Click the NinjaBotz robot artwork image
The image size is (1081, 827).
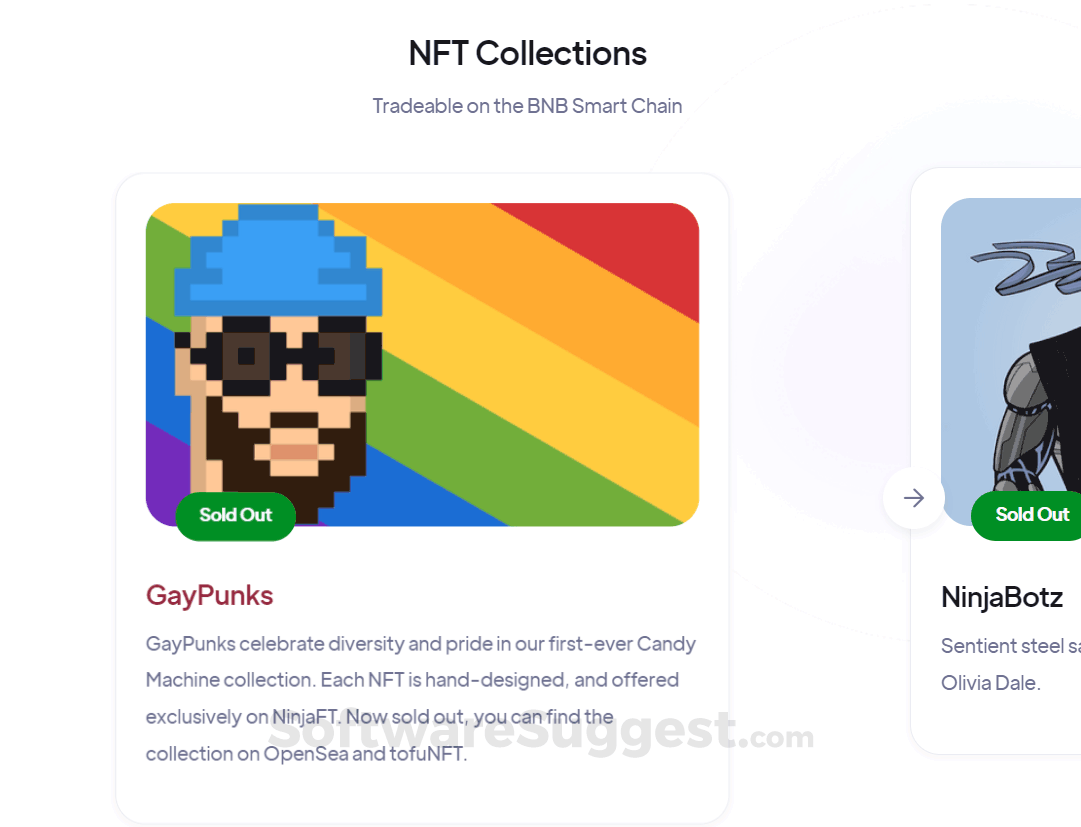tap(1011, 362)
